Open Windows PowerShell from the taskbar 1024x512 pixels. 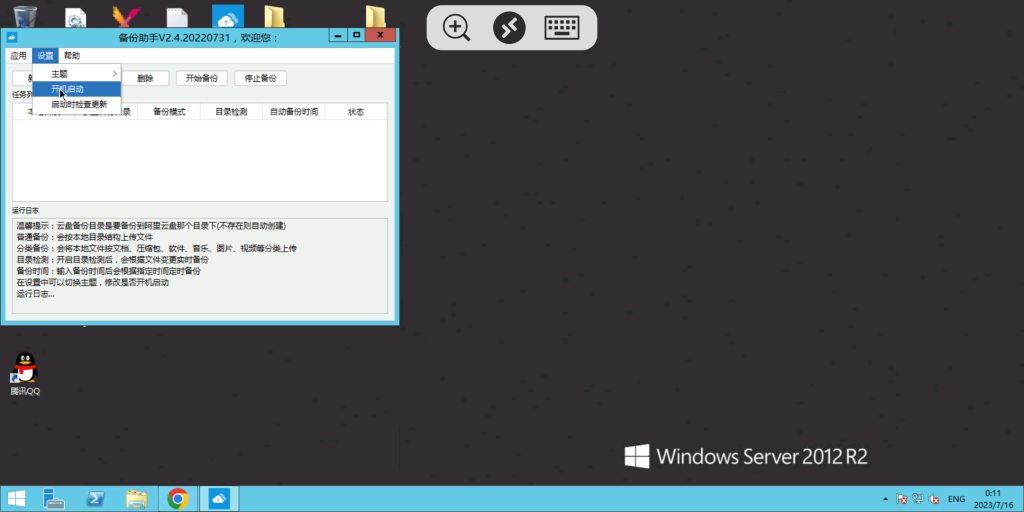pos(97,498)
